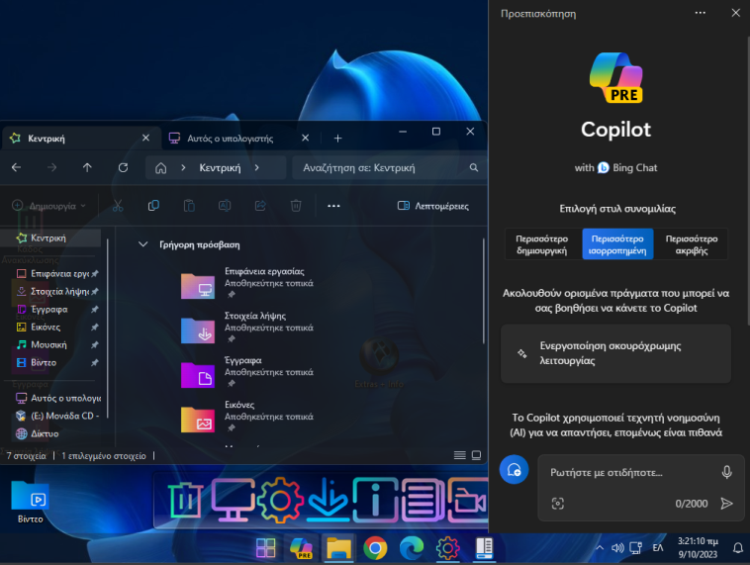Image resolution: width=750 pixels, height=565 pixels.
Task: Click the clock showing 3:21:10 πμ
Action: click(x=698, y=548)
